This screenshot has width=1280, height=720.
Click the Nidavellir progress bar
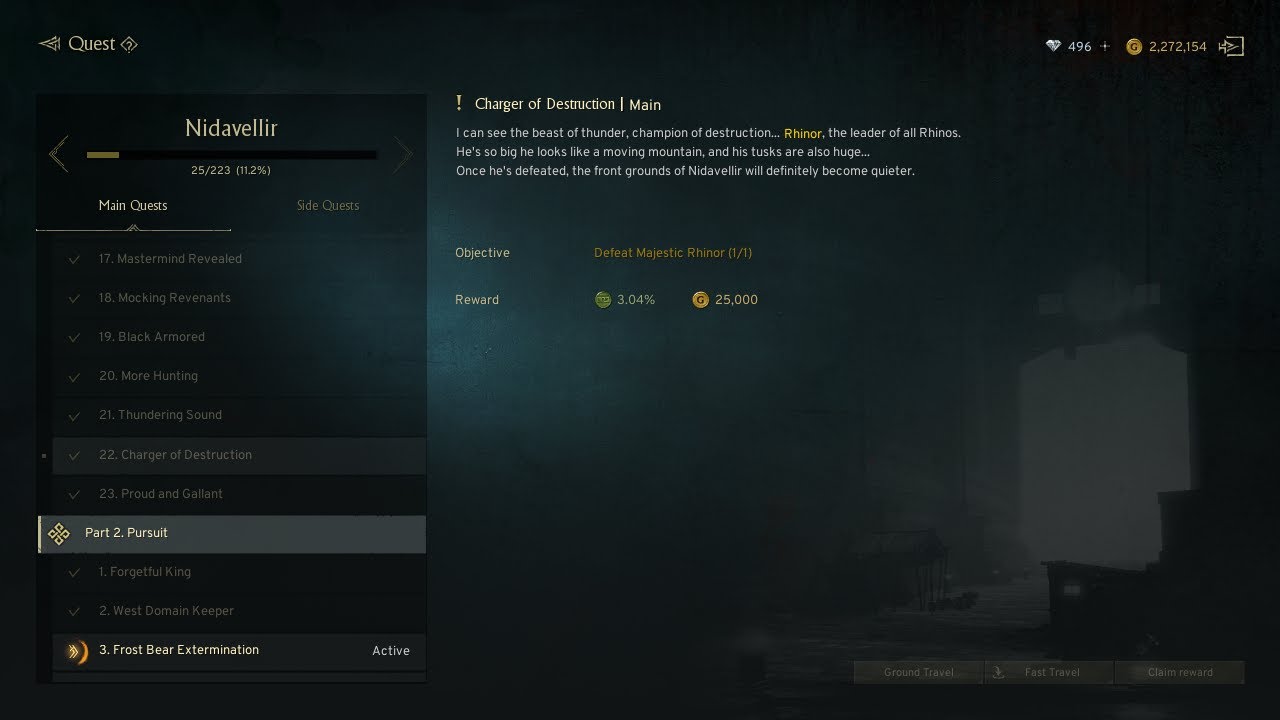click(x=232, y=155)
